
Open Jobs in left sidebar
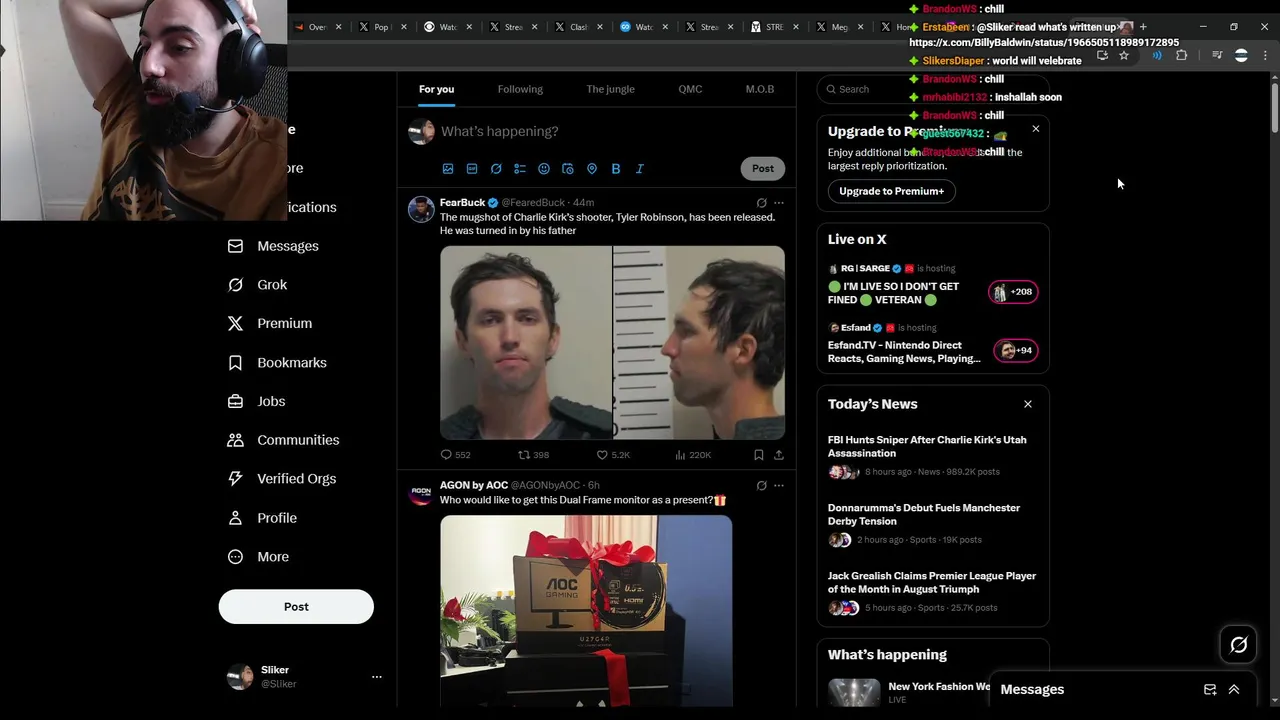point(257,402)
